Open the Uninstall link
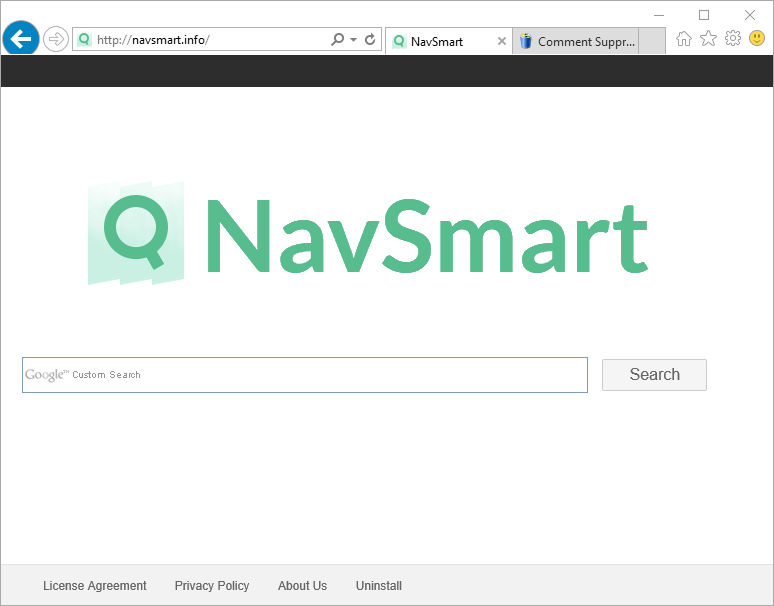The width and height of the screenshot is (774, 606). 379,586
